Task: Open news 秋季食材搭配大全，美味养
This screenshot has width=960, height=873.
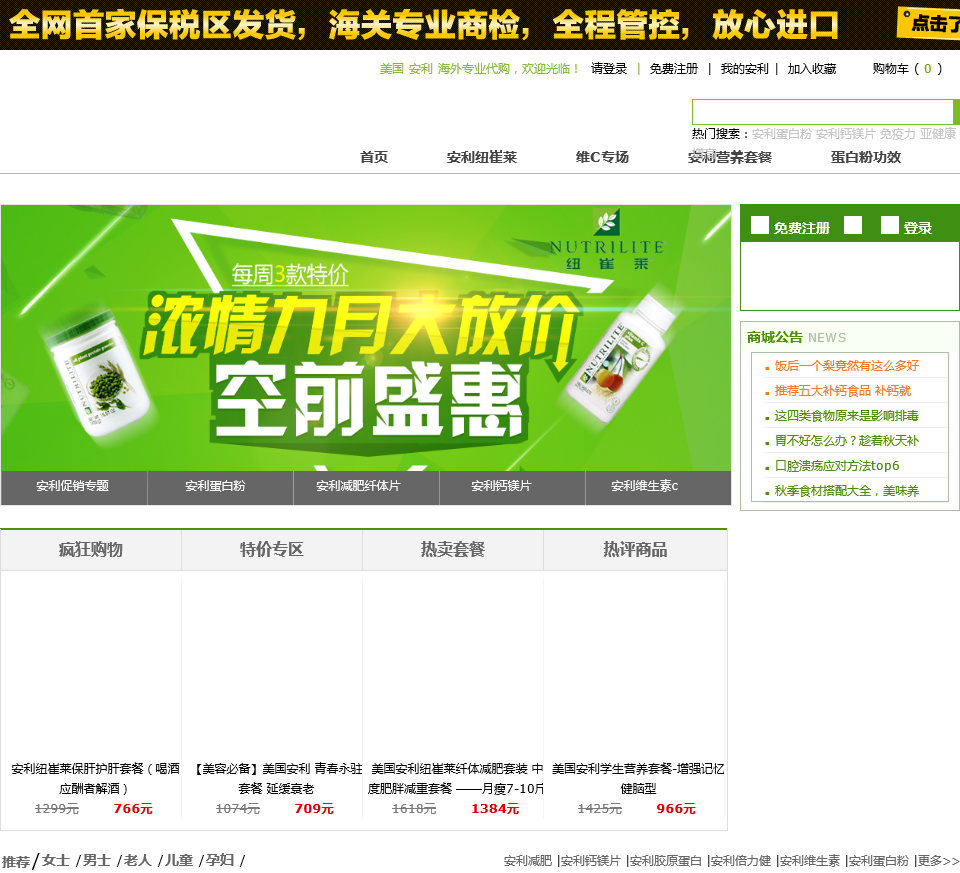Action: click(x=847, y=491)
